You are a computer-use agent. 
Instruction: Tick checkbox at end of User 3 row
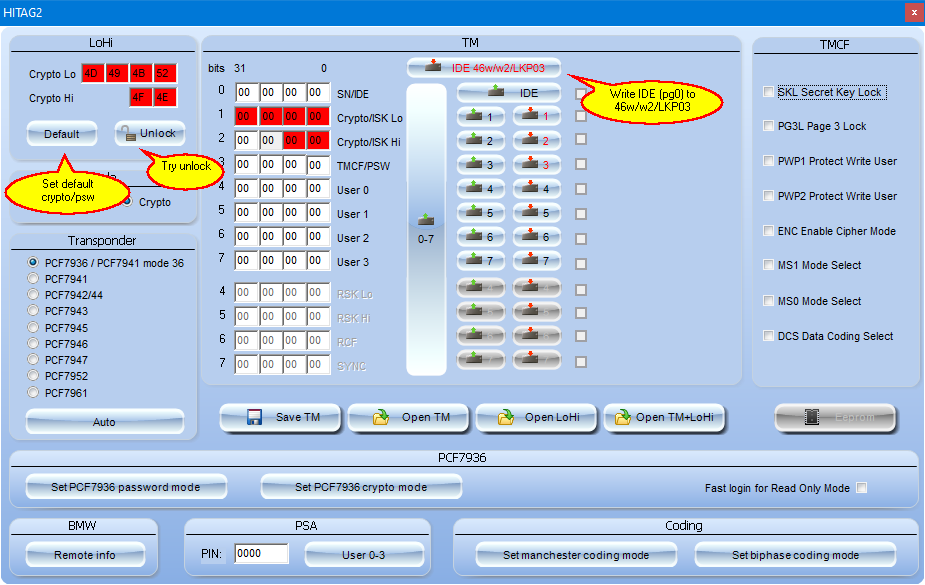tap(581, 264)
